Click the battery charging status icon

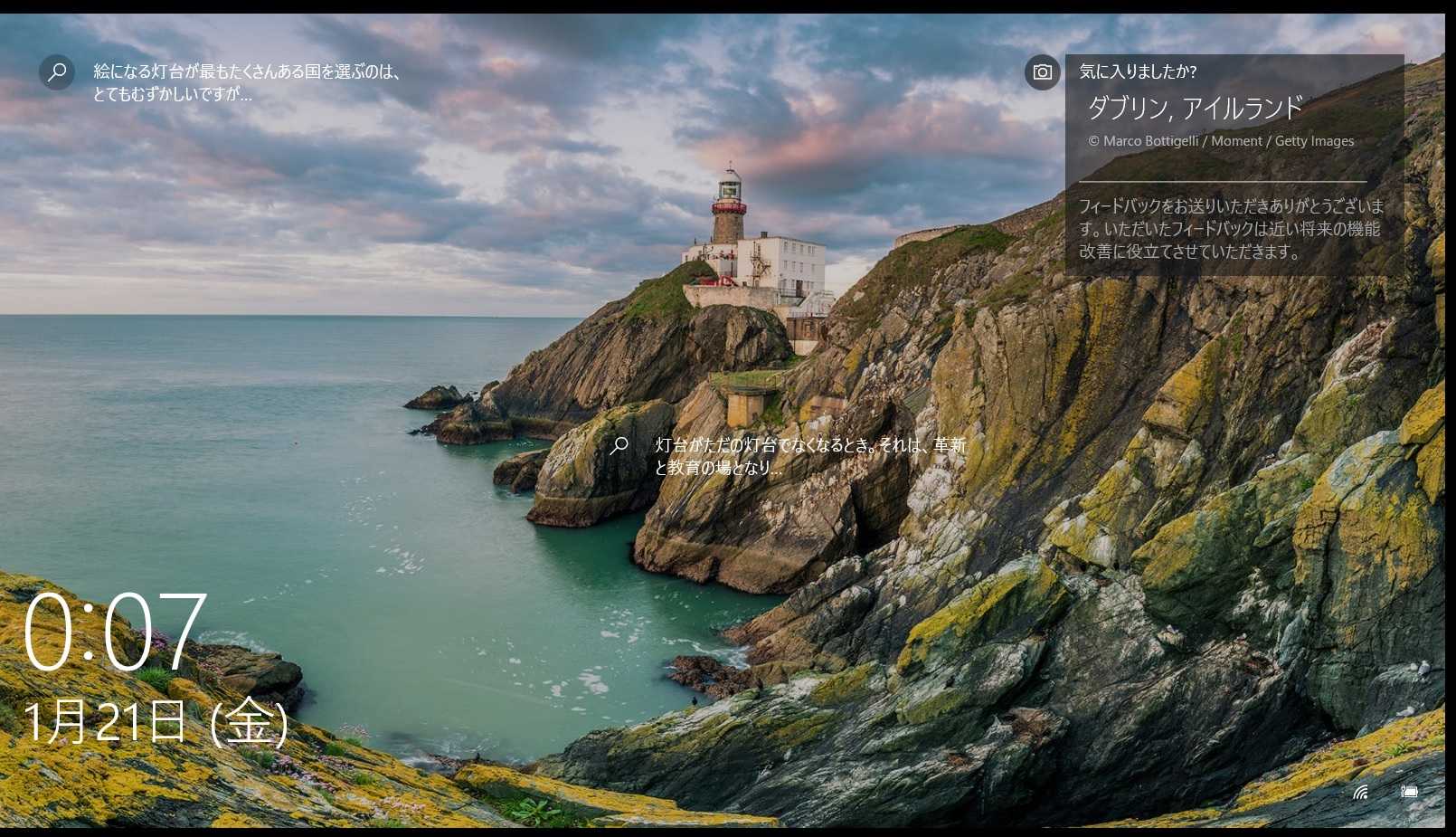tap(1409, 792)
